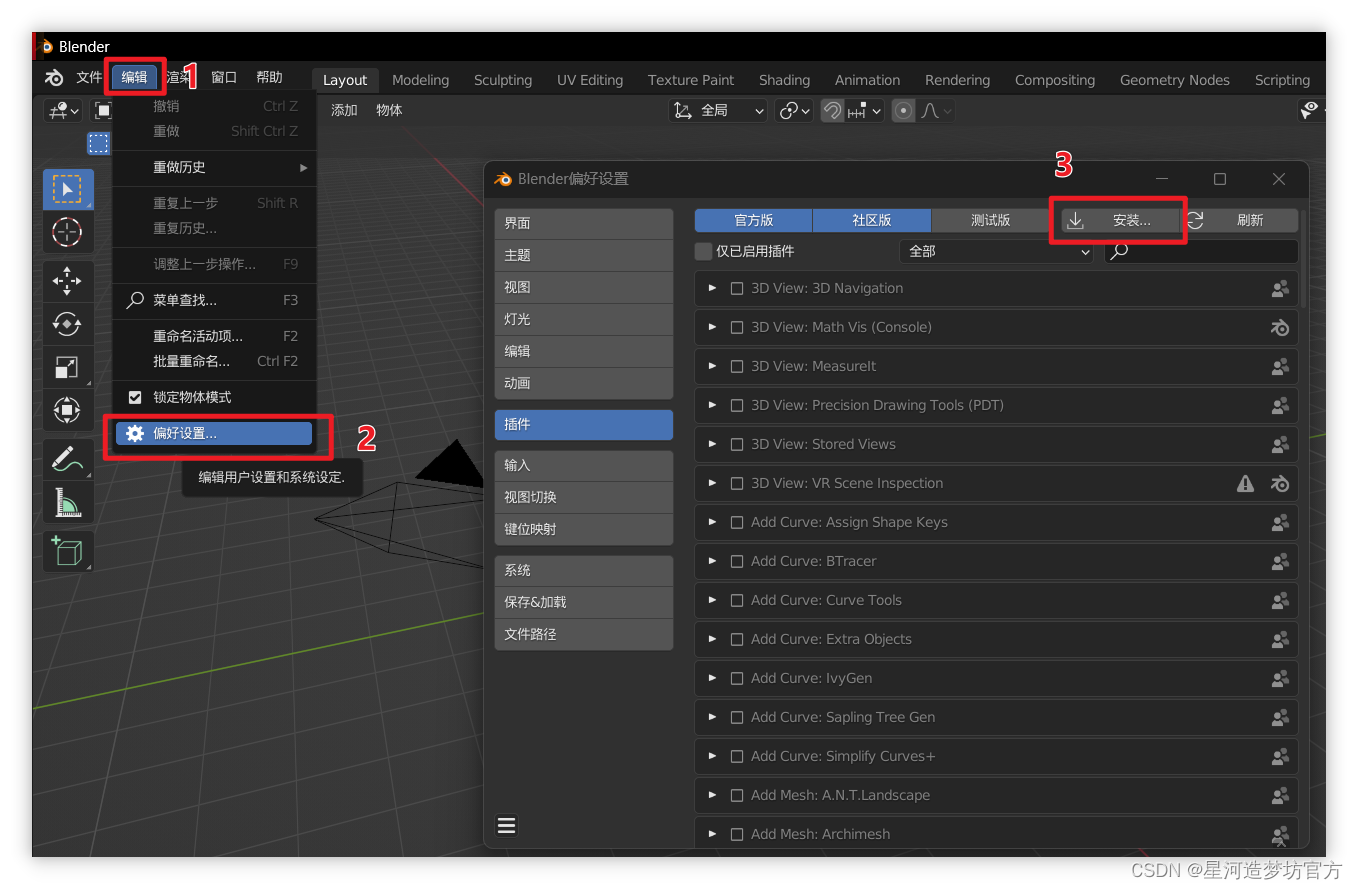Select the Move tool

[67, 282]
